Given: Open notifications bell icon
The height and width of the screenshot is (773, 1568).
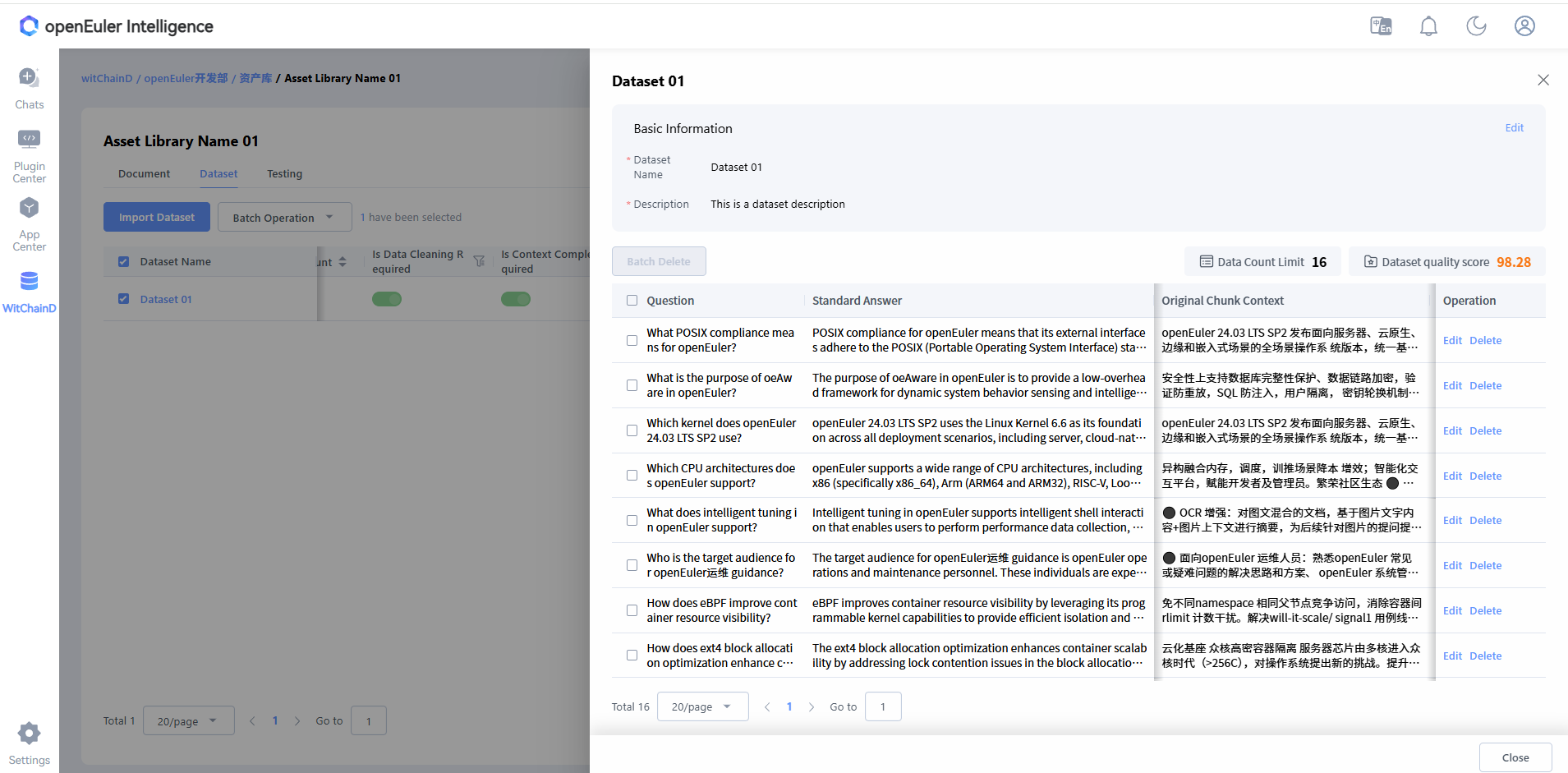Looking at the screenshot, I should (x=1429, y=26).
